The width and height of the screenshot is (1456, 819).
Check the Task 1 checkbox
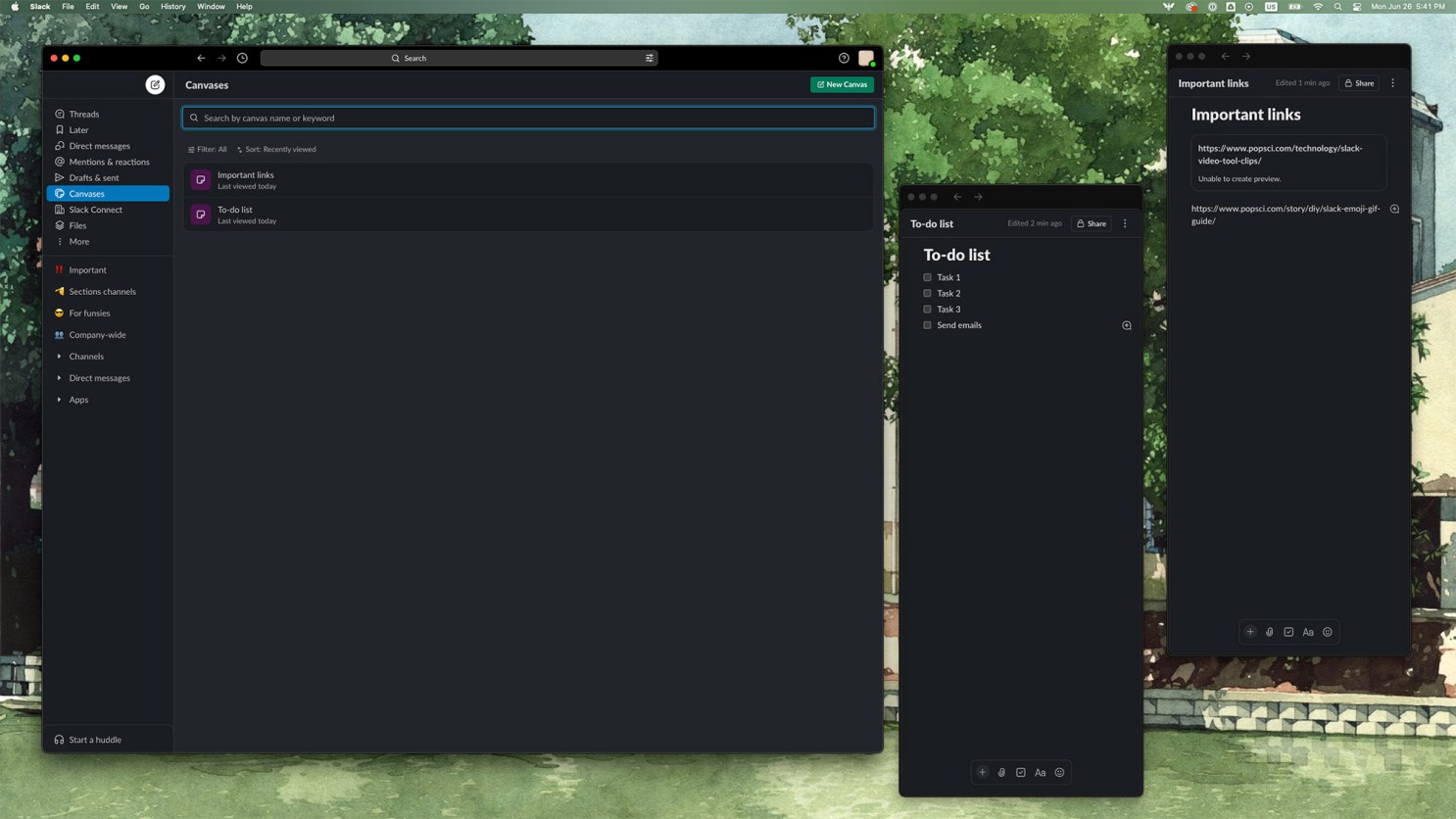pos(927,277)
